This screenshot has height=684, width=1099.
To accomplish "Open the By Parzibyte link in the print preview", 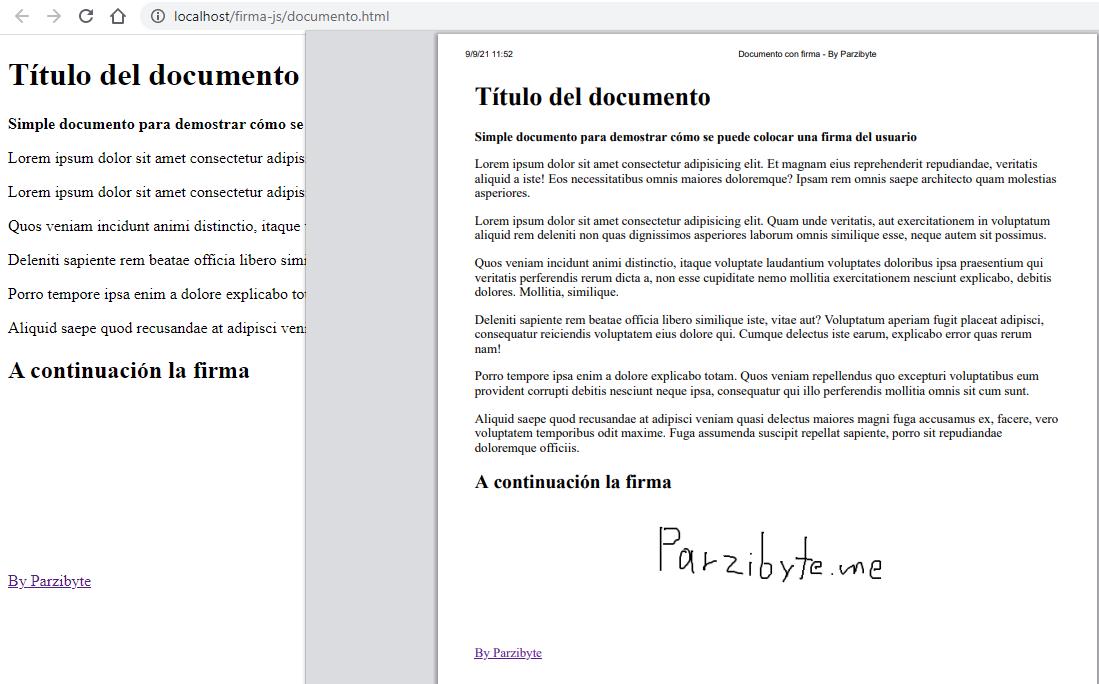I will (507, 652).
